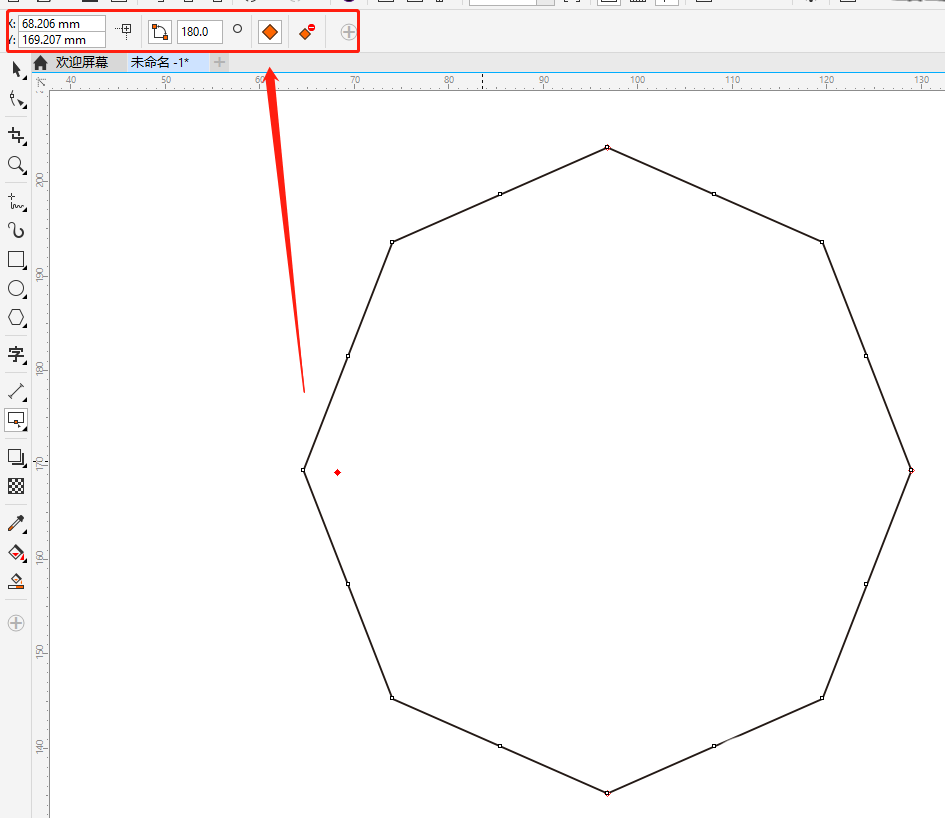Select the Ellipse tool
The width and height of the screenshot is (945, 818).
(16, 289)
